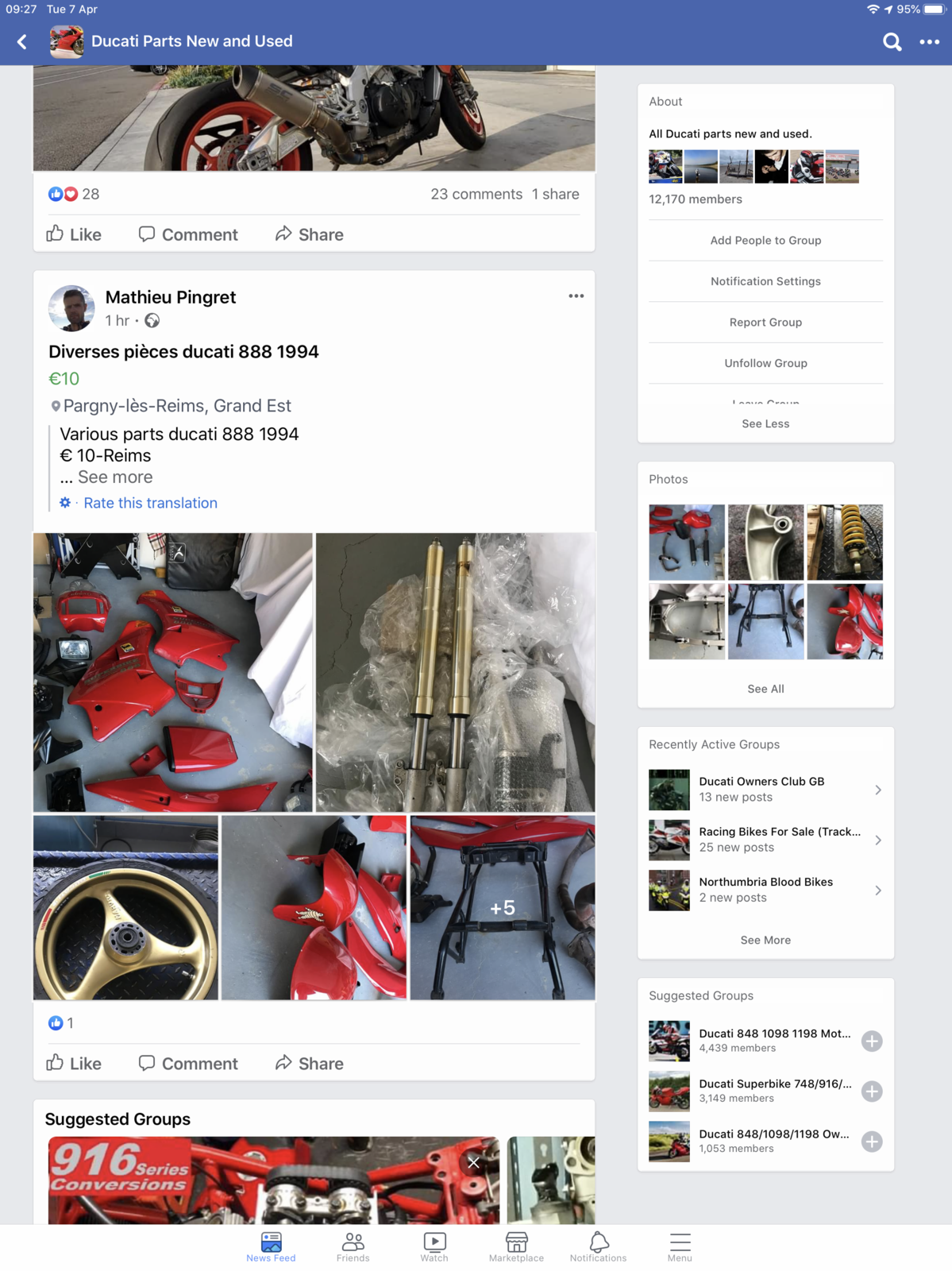Screen dimensions: 952x1271
Task: Collapse About panel with See Less
Action: [765, 423]
